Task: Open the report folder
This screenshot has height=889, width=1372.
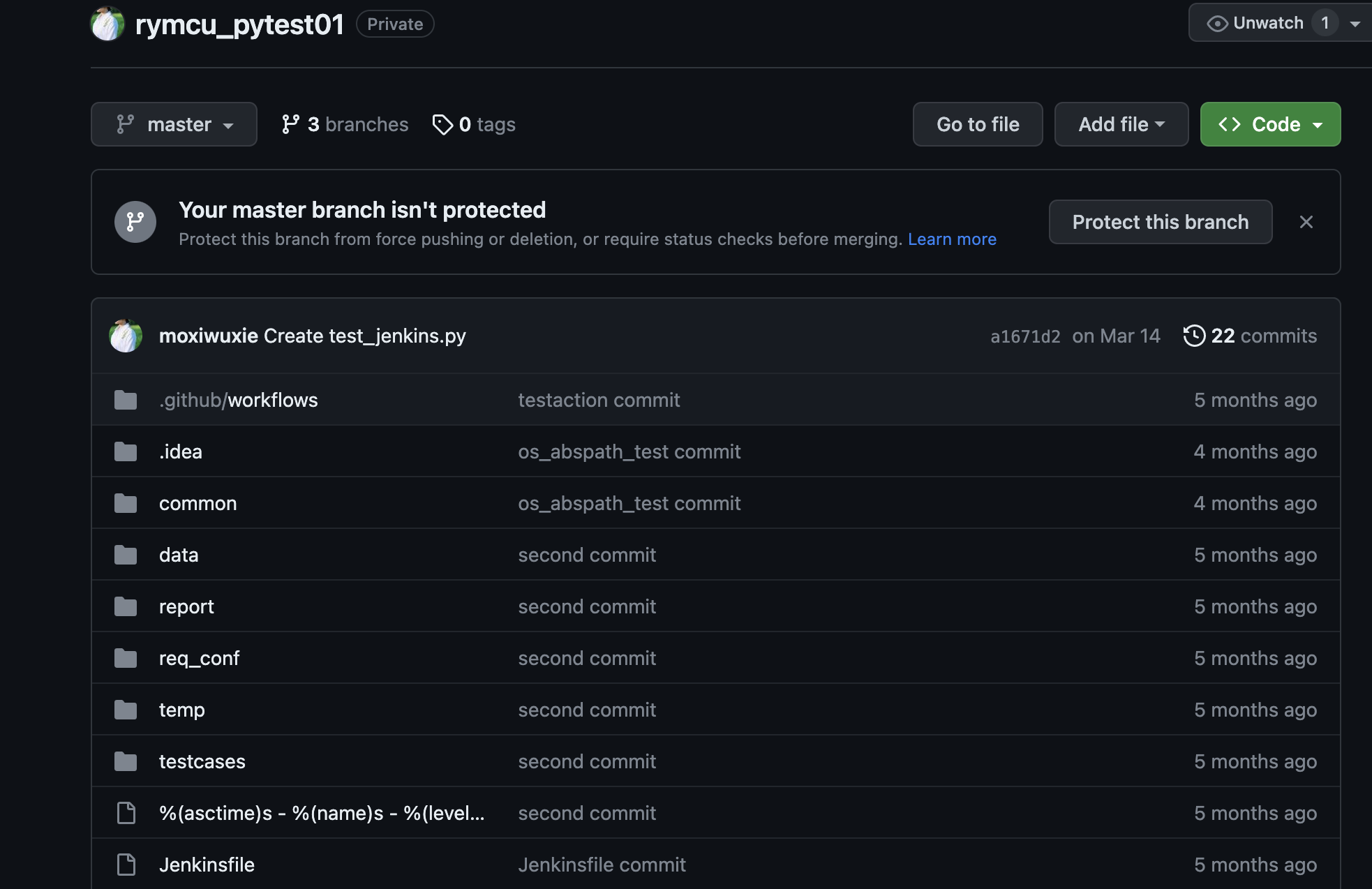Action: (186, 606)
